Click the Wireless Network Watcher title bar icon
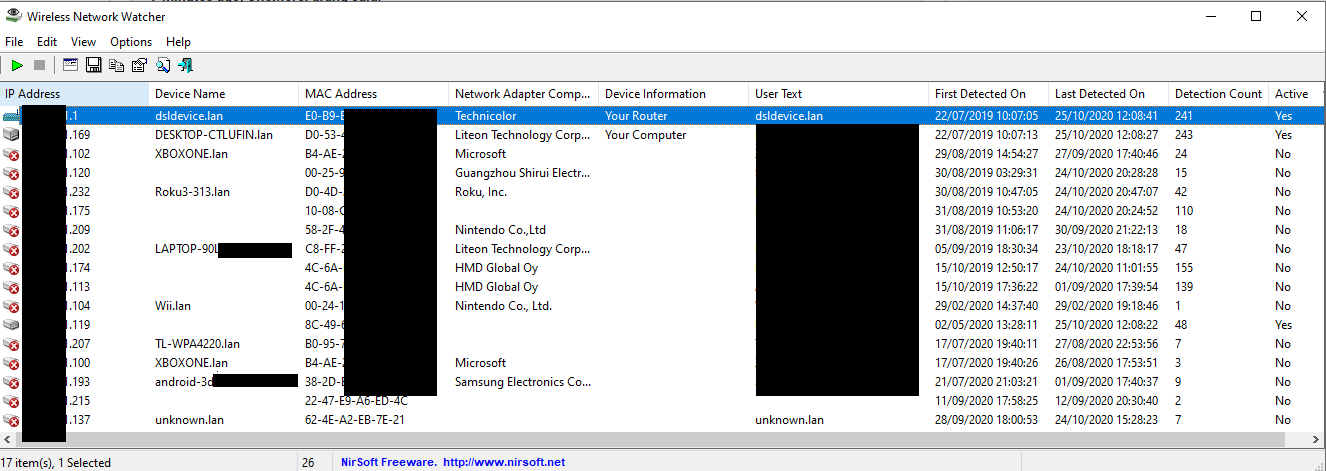The height and width of the screenshot is (471, 1326). [13, 16]
